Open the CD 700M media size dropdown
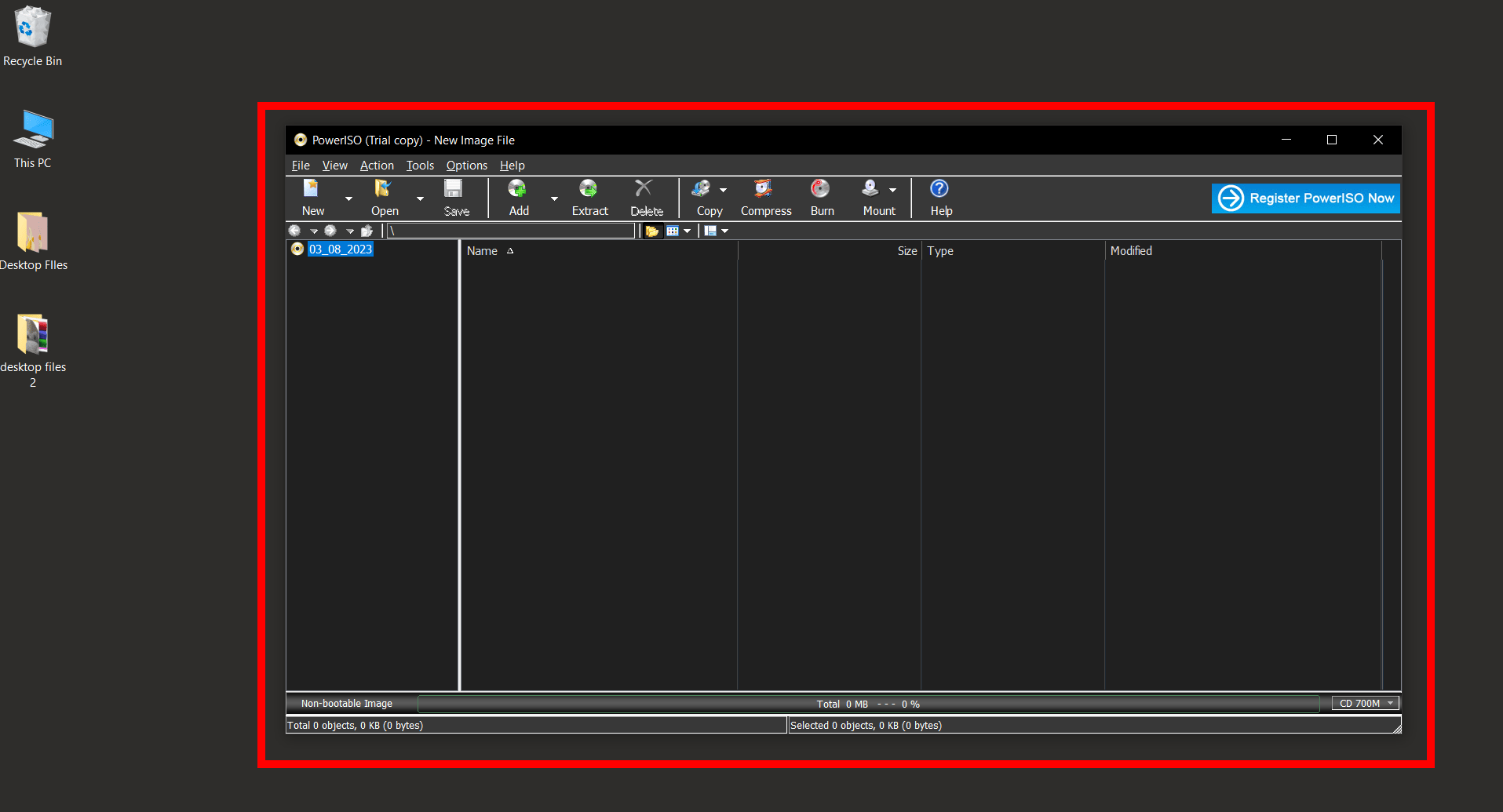The height and width of the screenshot is (812, 1503). tap(1364, 703)
